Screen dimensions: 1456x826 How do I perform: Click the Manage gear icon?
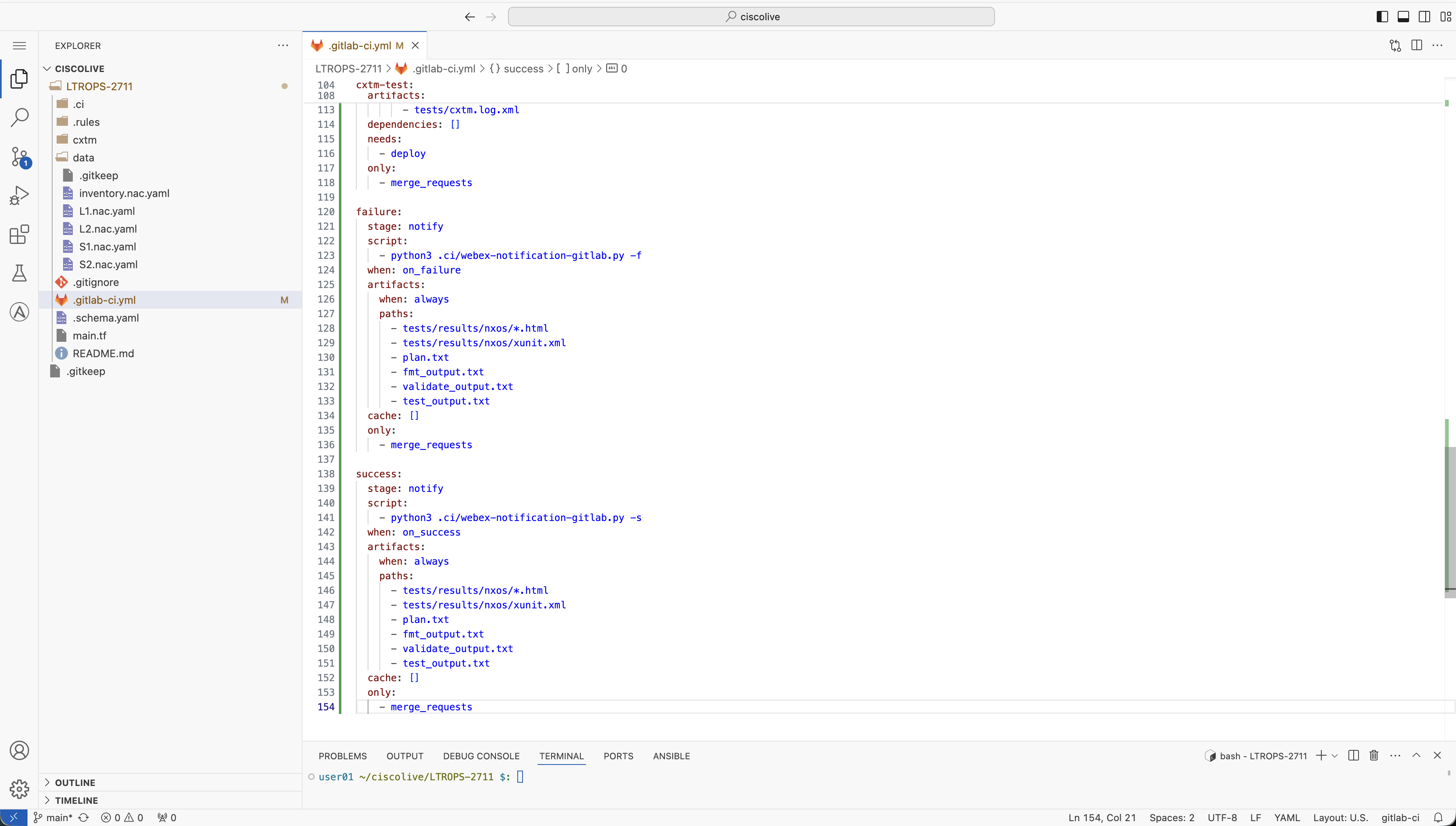pyautogui.click(x=19, y=788)
